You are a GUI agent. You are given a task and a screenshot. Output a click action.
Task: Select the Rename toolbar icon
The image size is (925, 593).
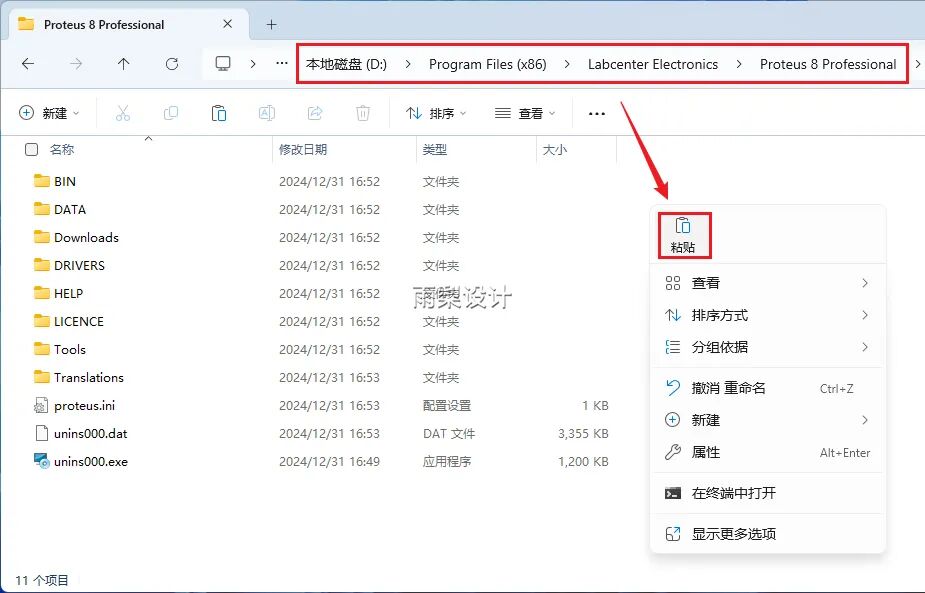point(266,112)
